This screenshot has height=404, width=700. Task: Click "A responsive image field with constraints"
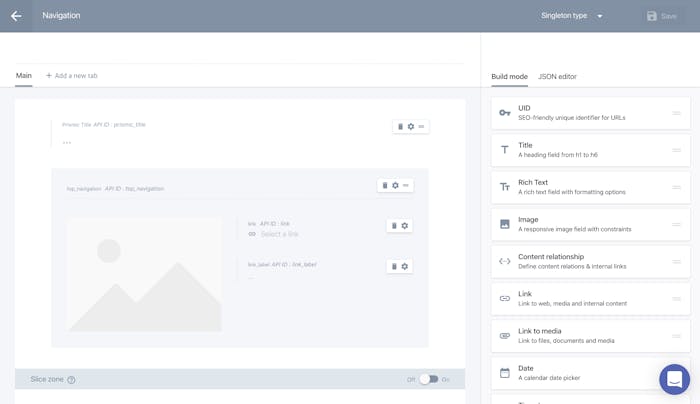(575, 229)
